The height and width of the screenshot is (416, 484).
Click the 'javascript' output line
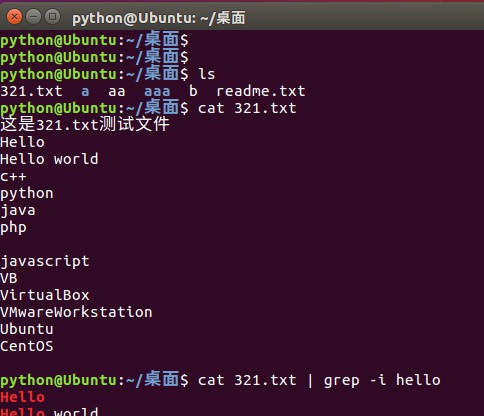click(45, 261)
